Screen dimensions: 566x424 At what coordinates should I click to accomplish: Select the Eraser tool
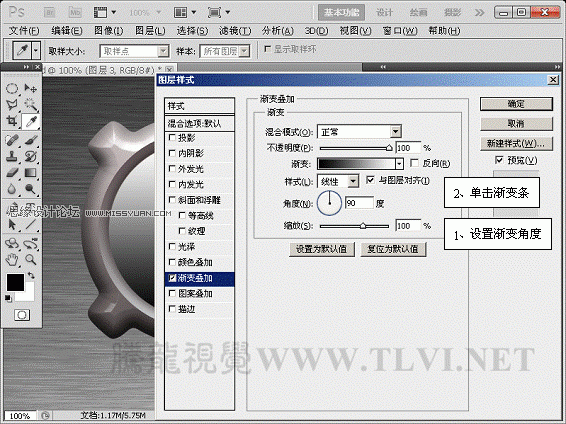[x=12, y=173]
